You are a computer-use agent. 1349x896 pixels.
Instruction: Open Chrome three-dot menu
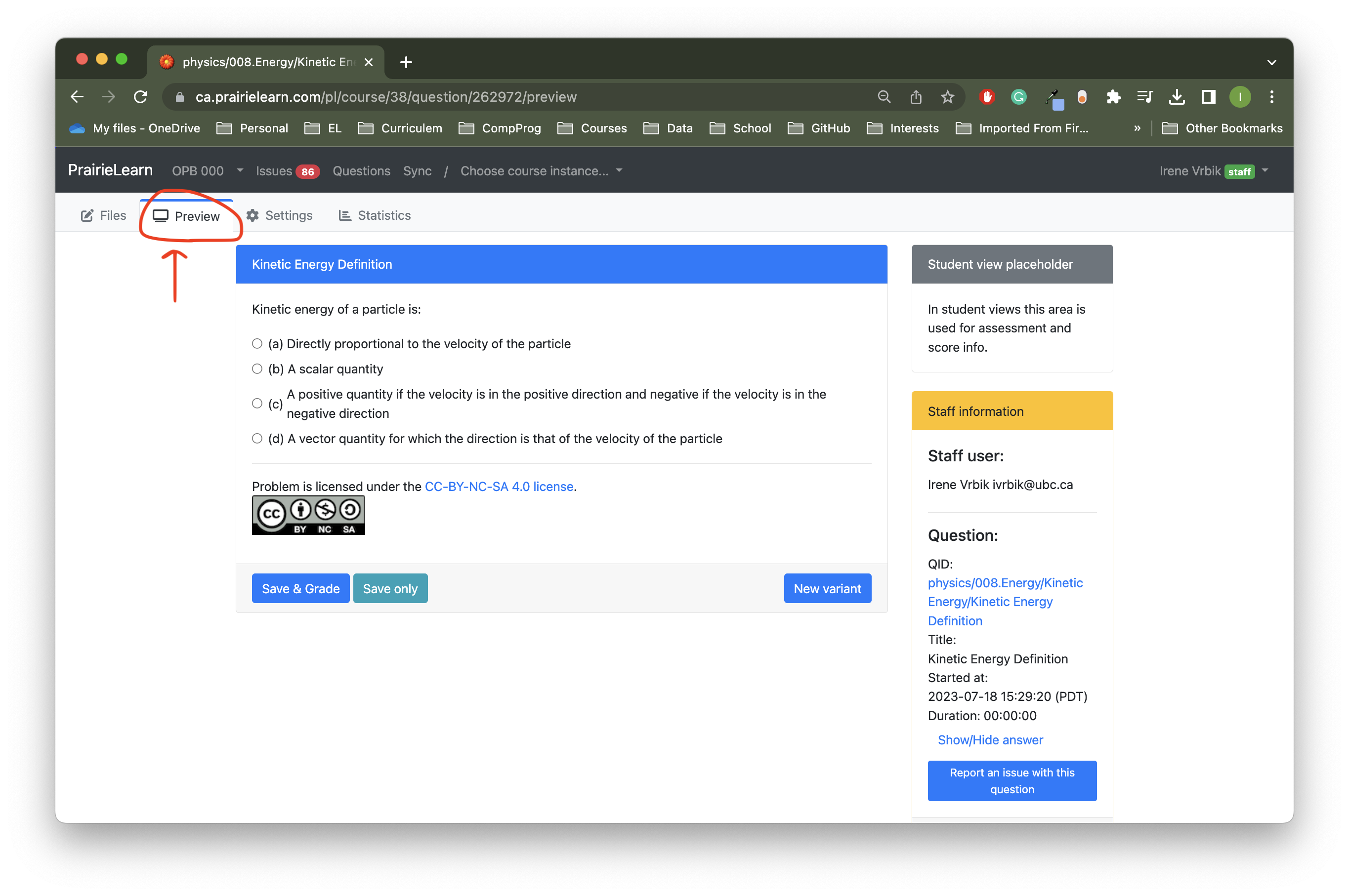(1271, 97)
